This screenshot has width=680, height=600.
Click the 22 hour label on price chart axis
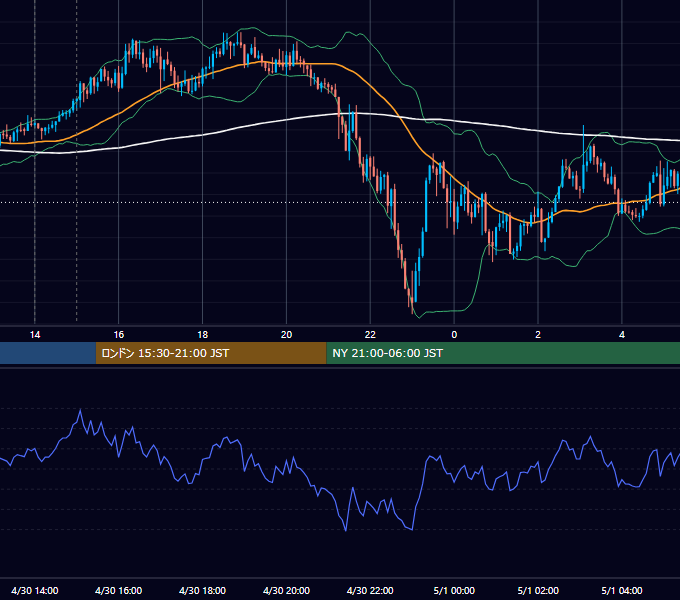[x=370, y=335]
